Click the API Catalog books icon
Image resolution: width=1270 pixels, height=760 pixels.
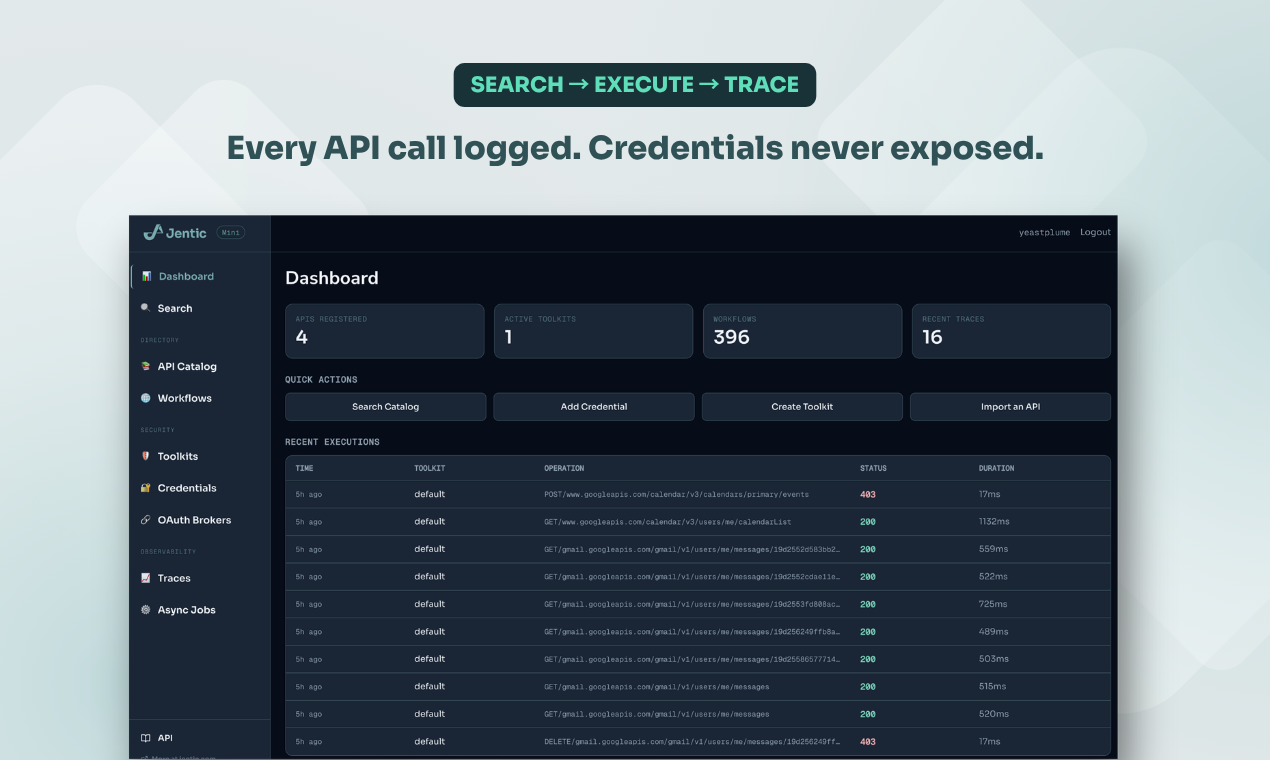tap(146, 366)
